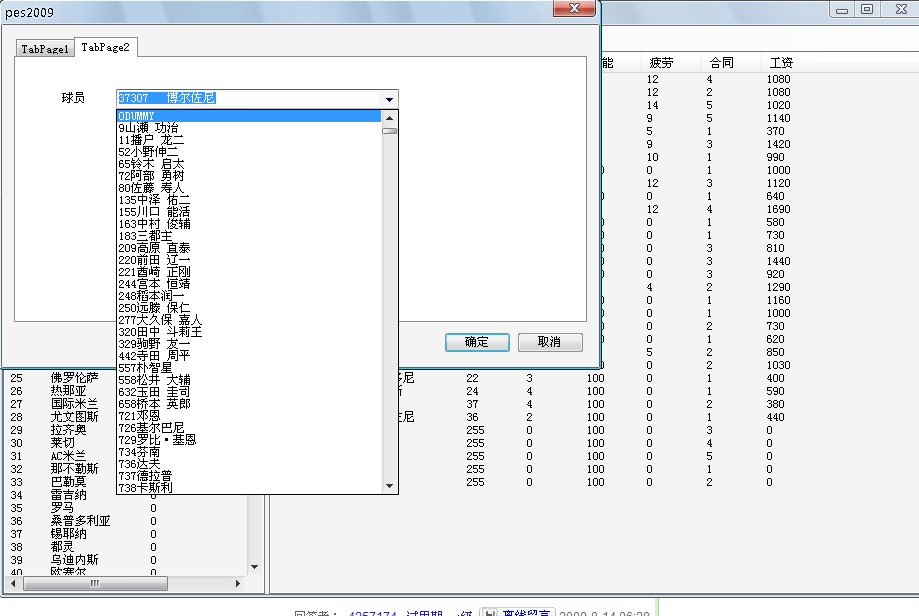
Task: Switch to the TabPage1 tab
Action: [x=45, y=48]
